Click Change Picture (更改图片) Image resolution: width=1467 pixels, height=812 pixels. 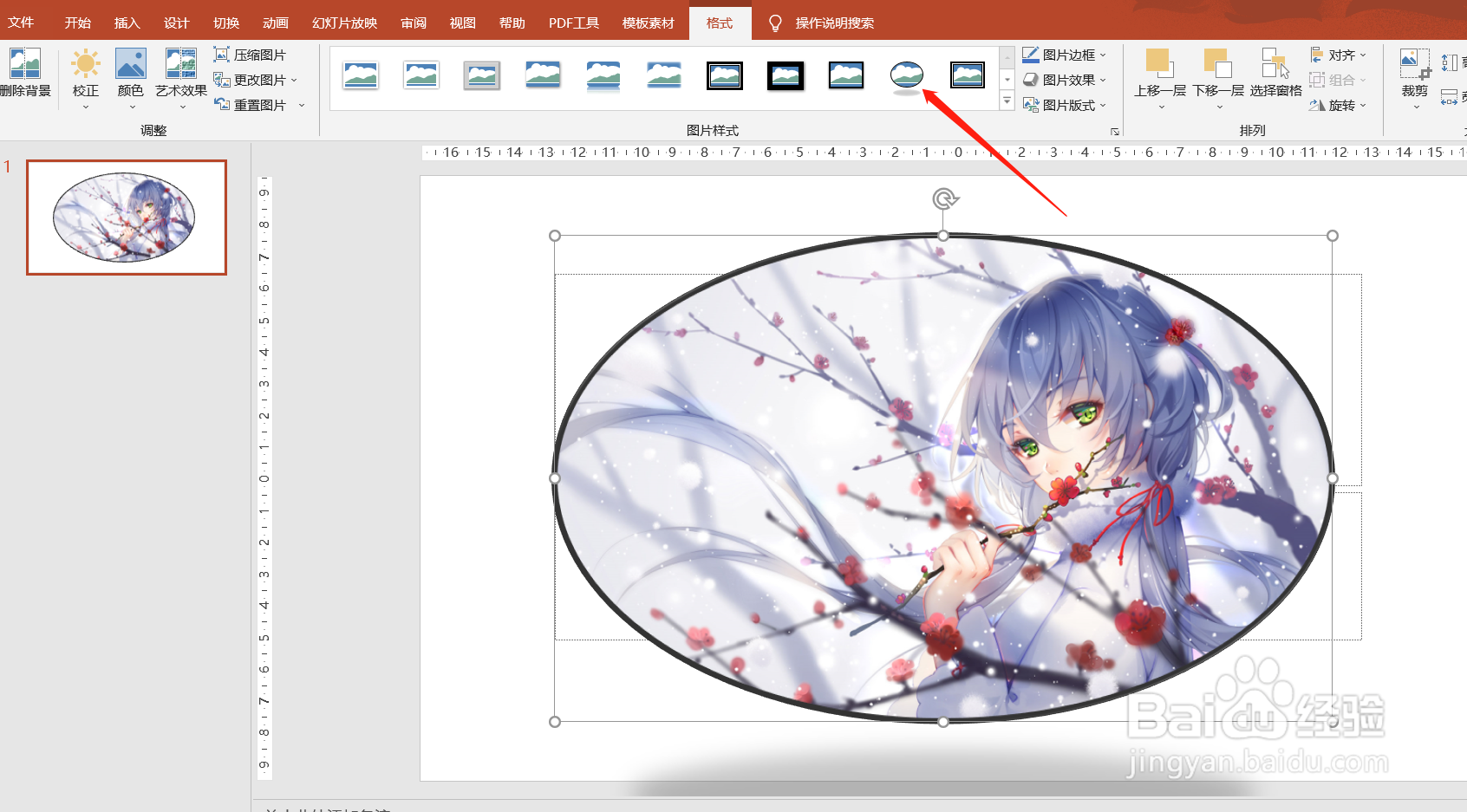256,80
